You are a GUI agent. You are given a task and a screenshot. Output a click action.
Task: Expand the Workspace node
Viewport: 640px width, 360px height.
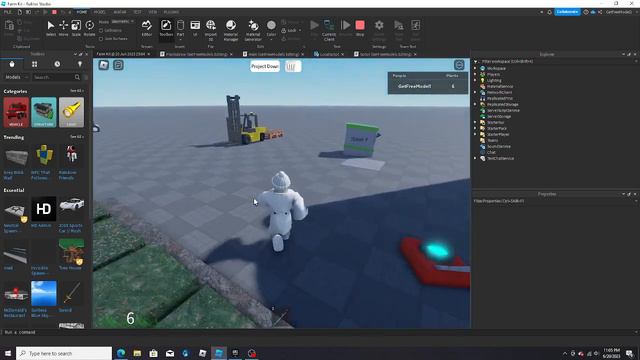point(476,69)
